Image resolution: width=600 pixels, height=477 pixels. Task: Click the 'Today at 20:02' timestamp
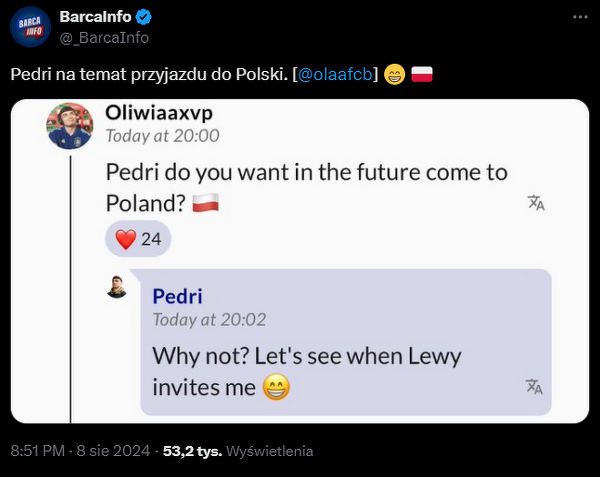(207, 319)
